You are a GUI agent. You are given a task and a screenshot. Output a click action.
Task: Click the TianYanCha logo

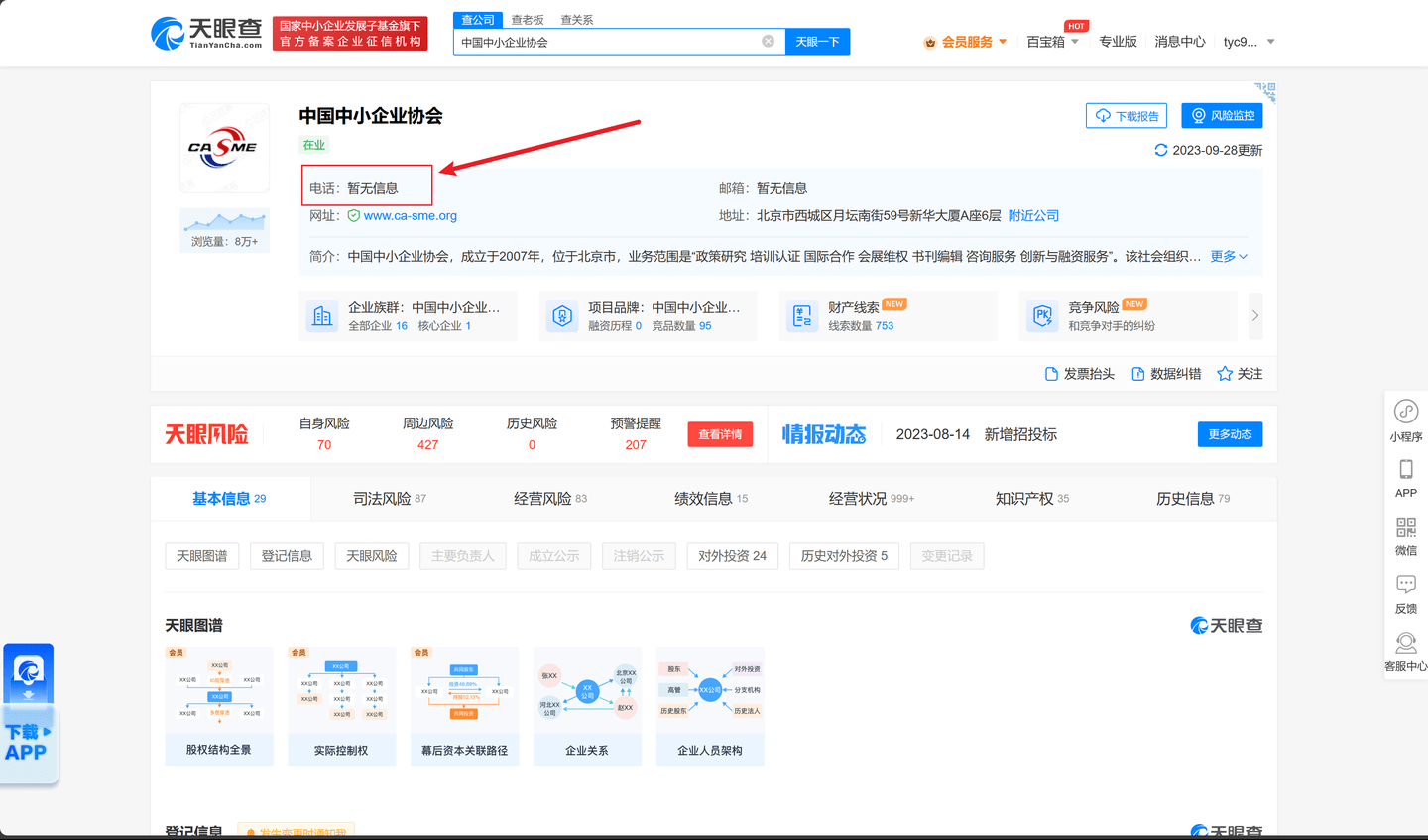206,33
